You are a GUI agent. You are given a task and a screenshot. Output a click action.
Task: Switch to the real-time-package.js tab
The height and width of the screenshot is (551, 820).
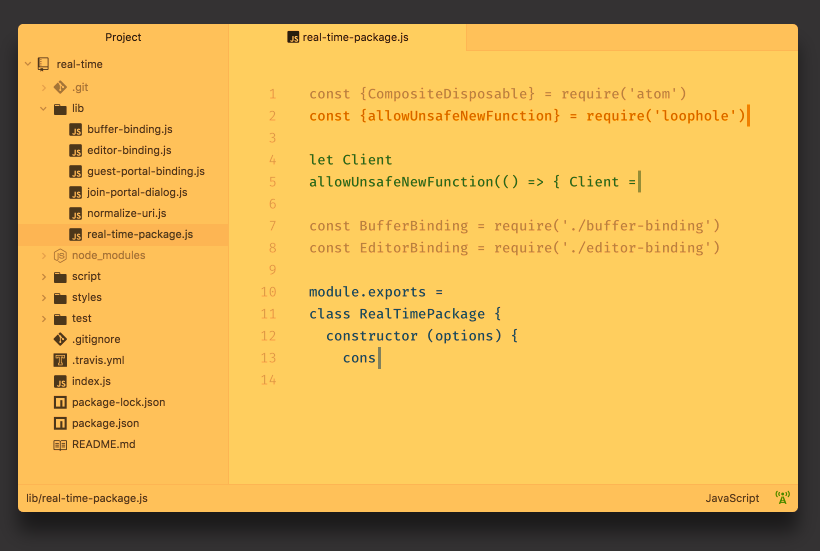348,37
